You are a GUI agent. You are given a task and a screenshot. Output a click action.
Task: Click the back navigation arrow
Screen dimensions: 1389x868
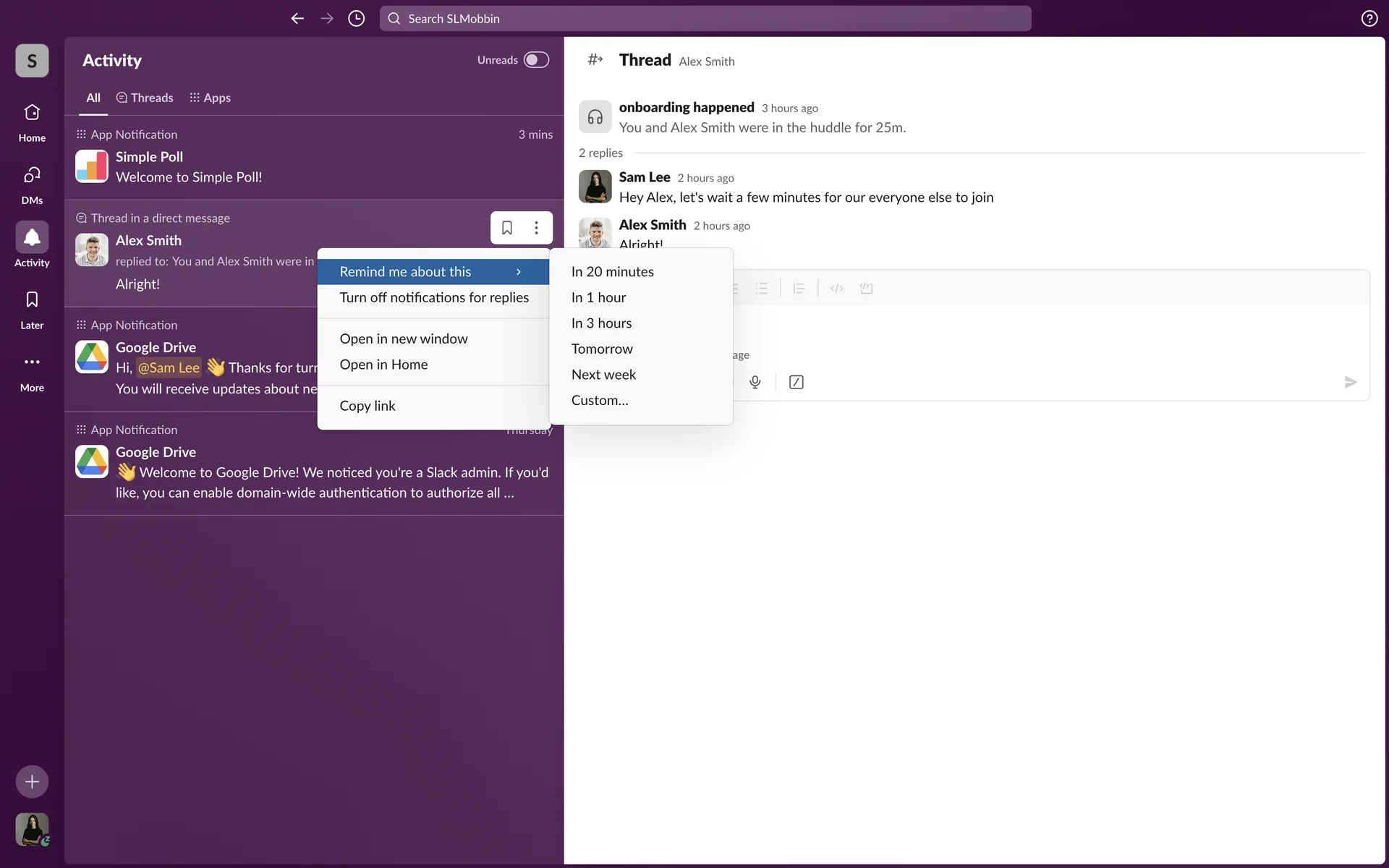pos(297,19)
